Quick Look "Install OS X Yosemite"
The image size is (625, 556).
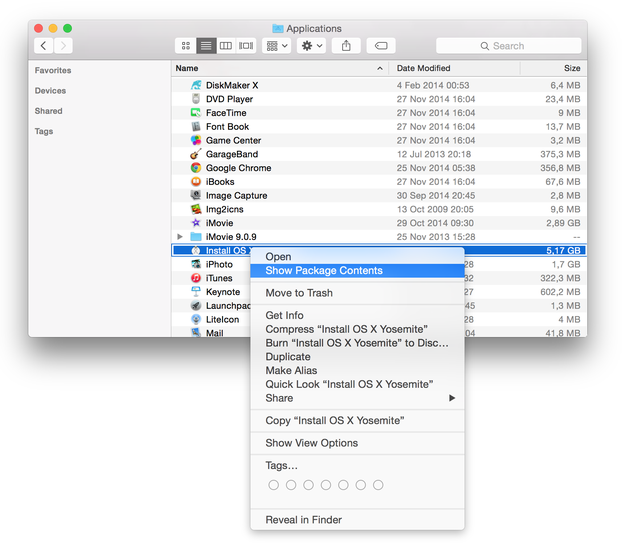click(357, 384)
